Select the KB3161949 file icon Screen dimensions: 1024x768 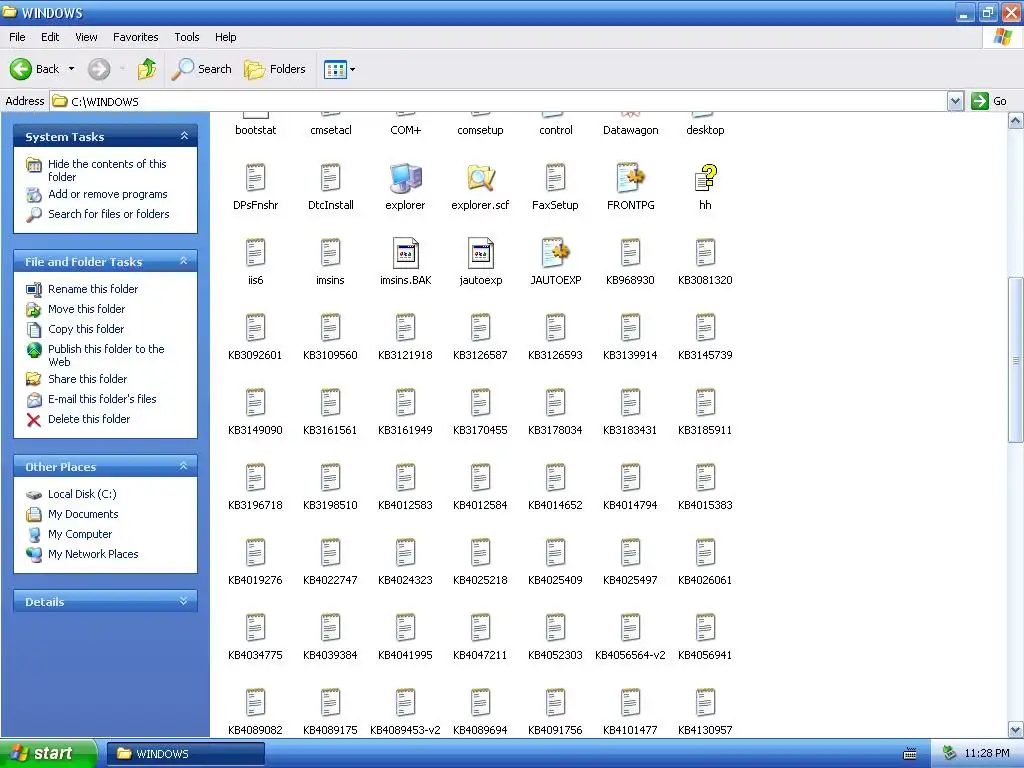[x=405, y=404]
